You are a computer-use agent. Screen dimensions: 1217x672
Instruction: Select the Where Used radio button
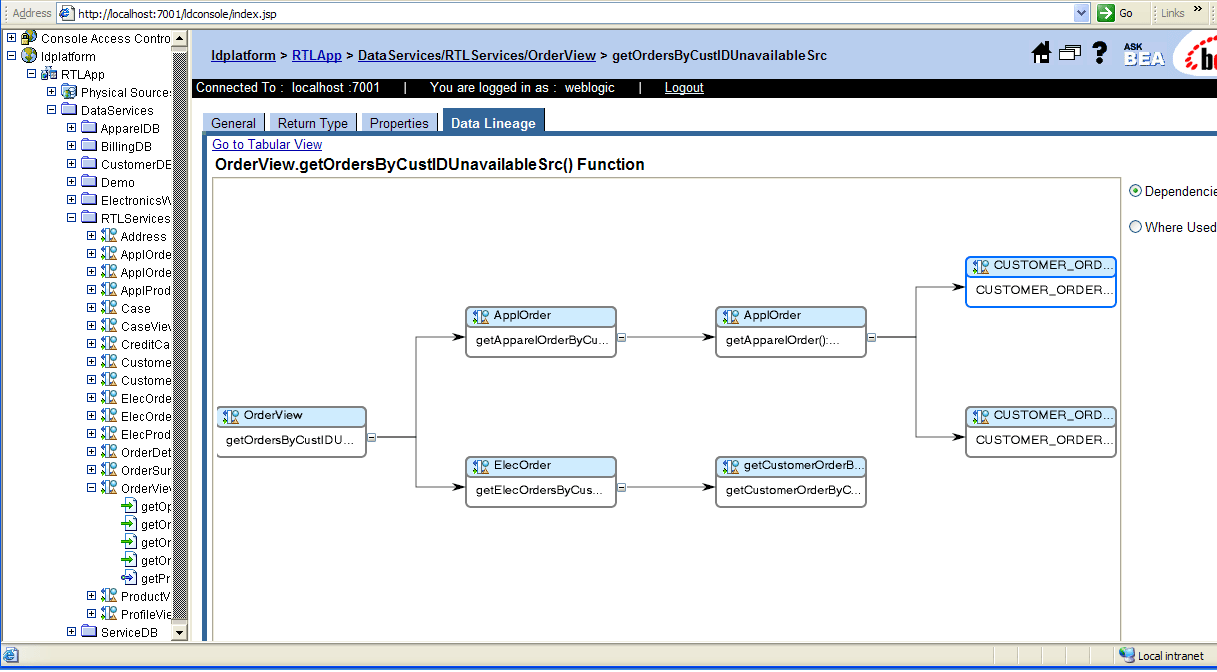pyautogui.click(x=1135, y=227)
